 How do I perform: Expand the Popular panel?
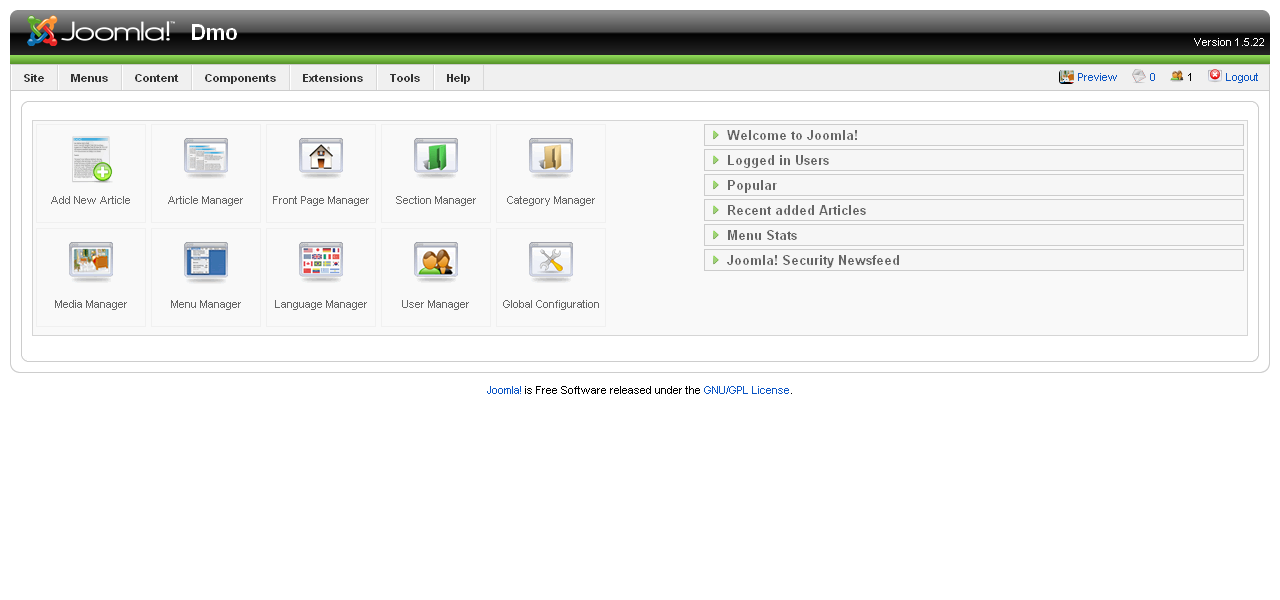[752, 185]
